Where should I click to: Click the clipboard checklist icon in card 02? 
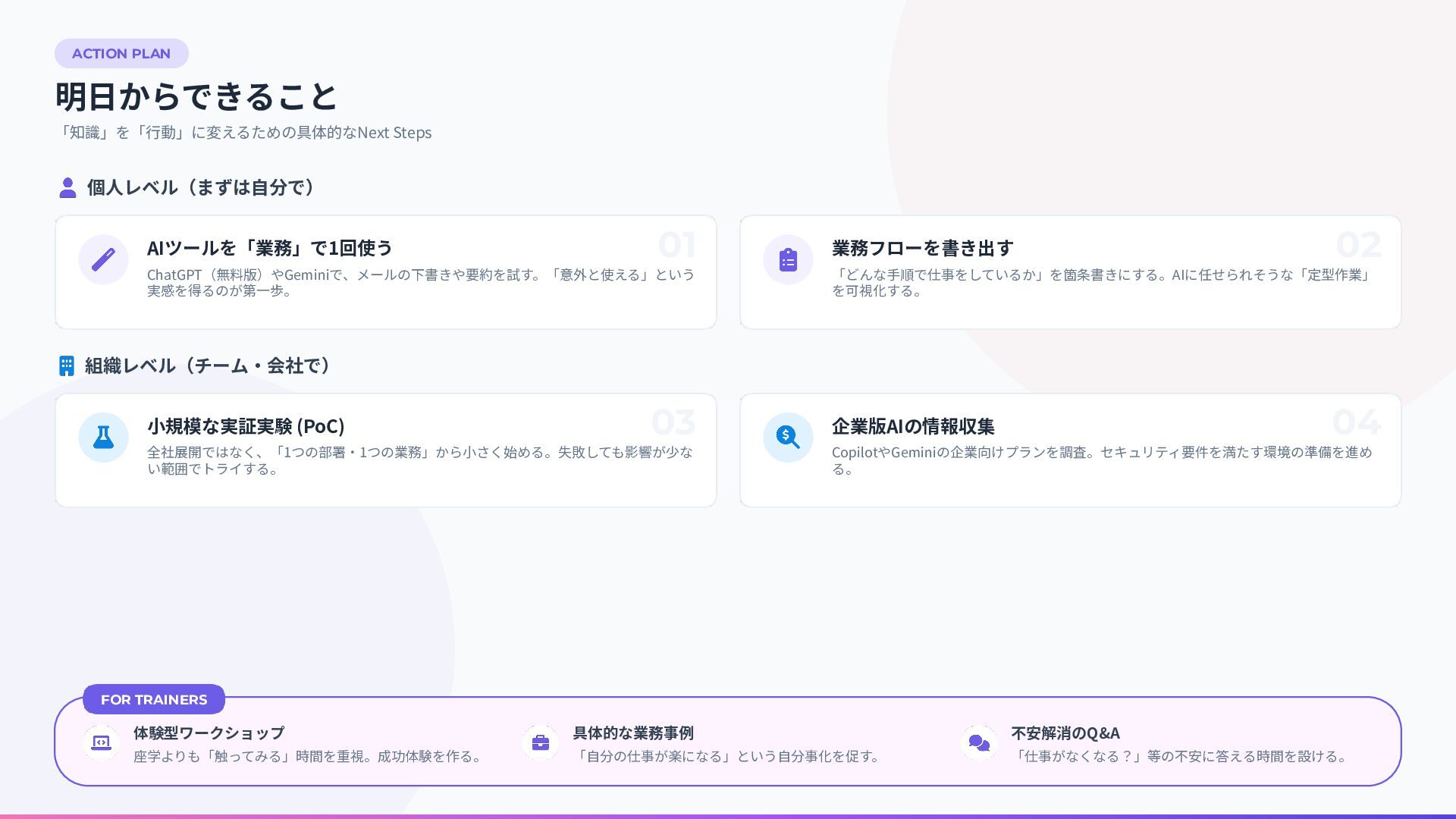tap(788, 259)
